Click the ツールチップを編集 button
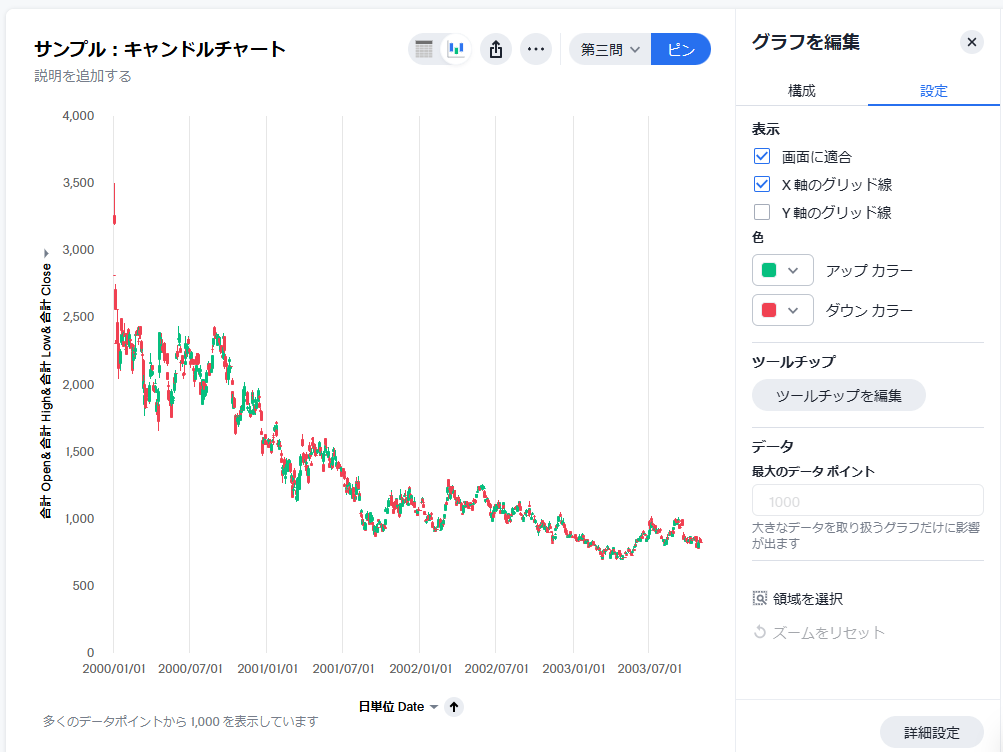Image resolution: width=1003 pixels, height=752 pixels. [838, 395]
